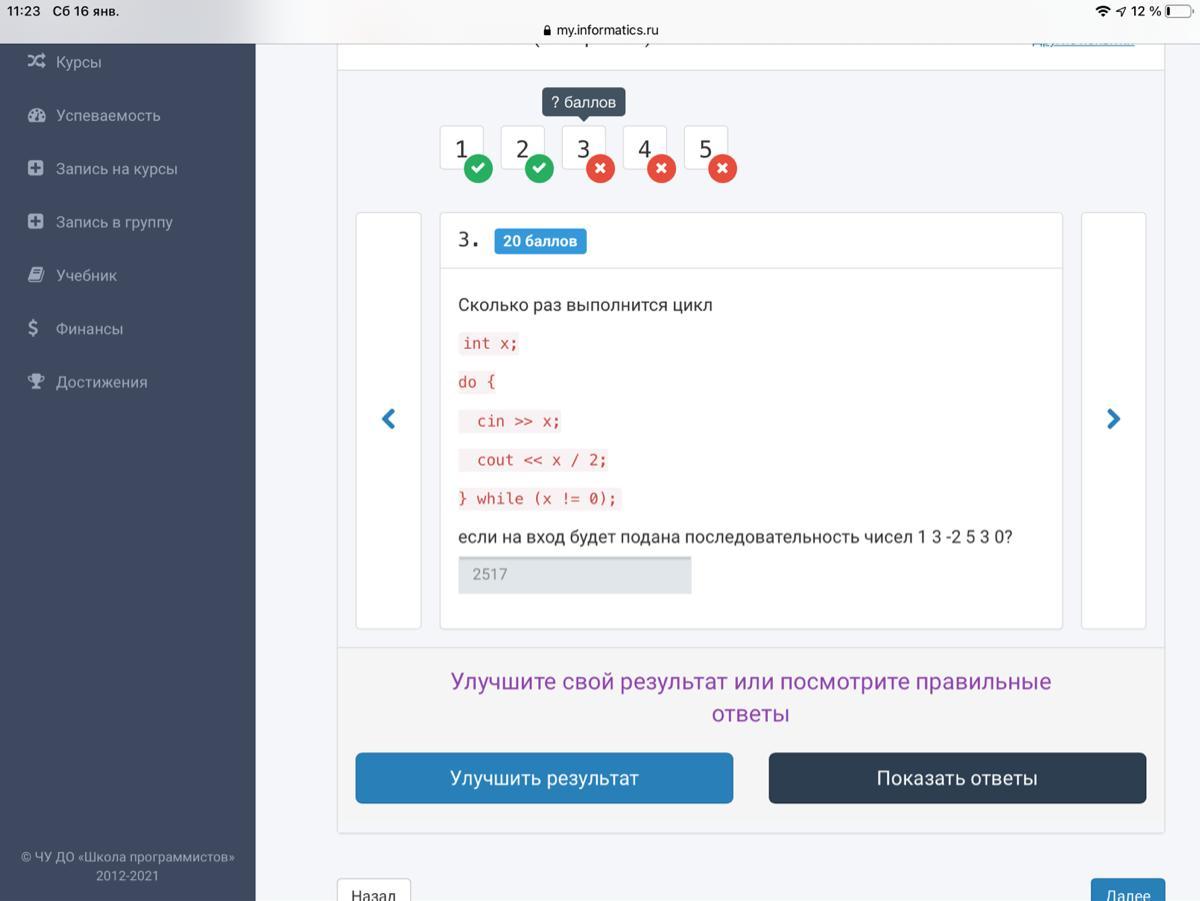
Task: Click the trophy icon next to Достижения
Action: pyautogui.click(x=36, y=381)
